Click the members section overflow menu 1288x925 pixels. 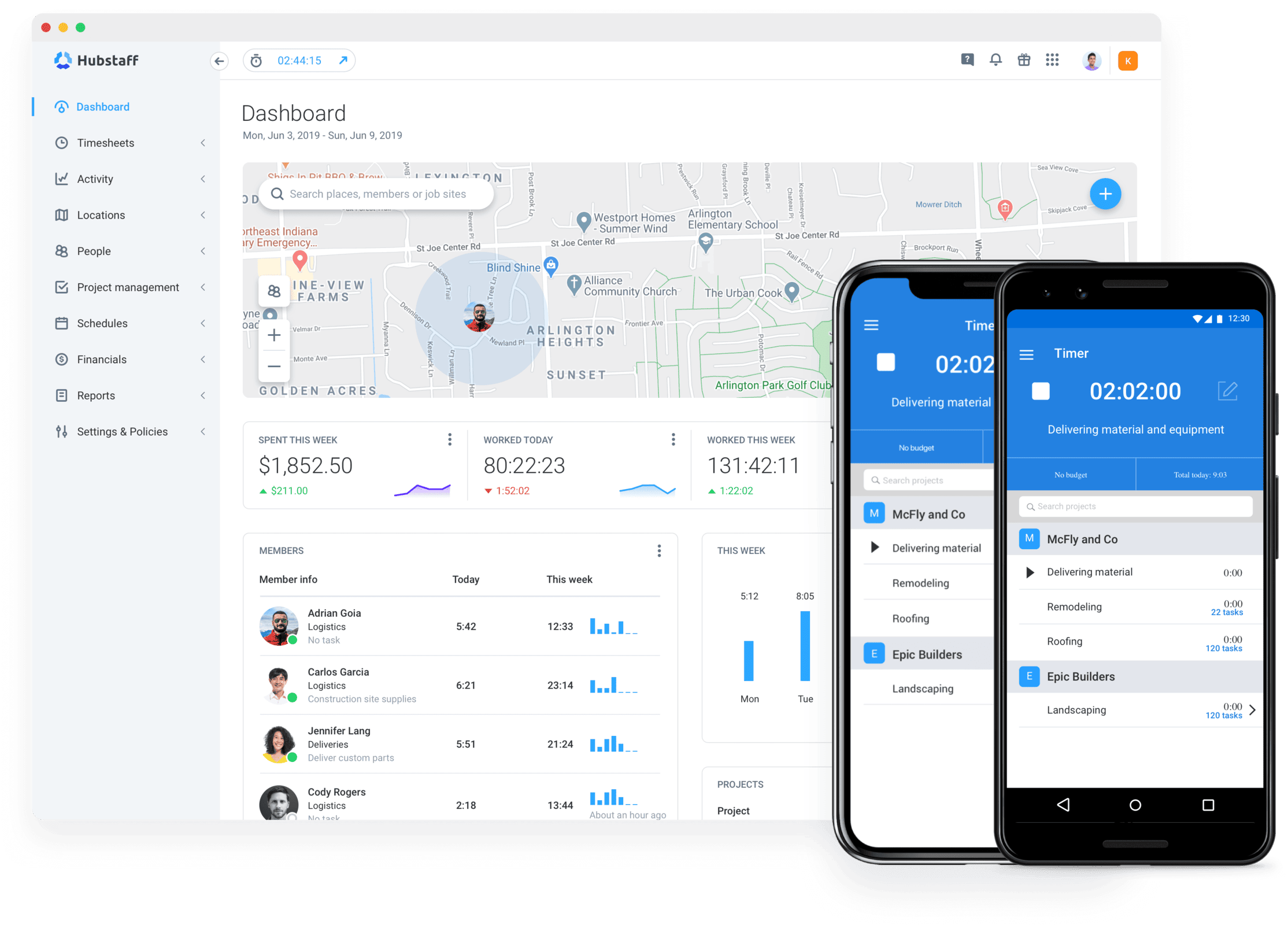[x=659, y=551]
